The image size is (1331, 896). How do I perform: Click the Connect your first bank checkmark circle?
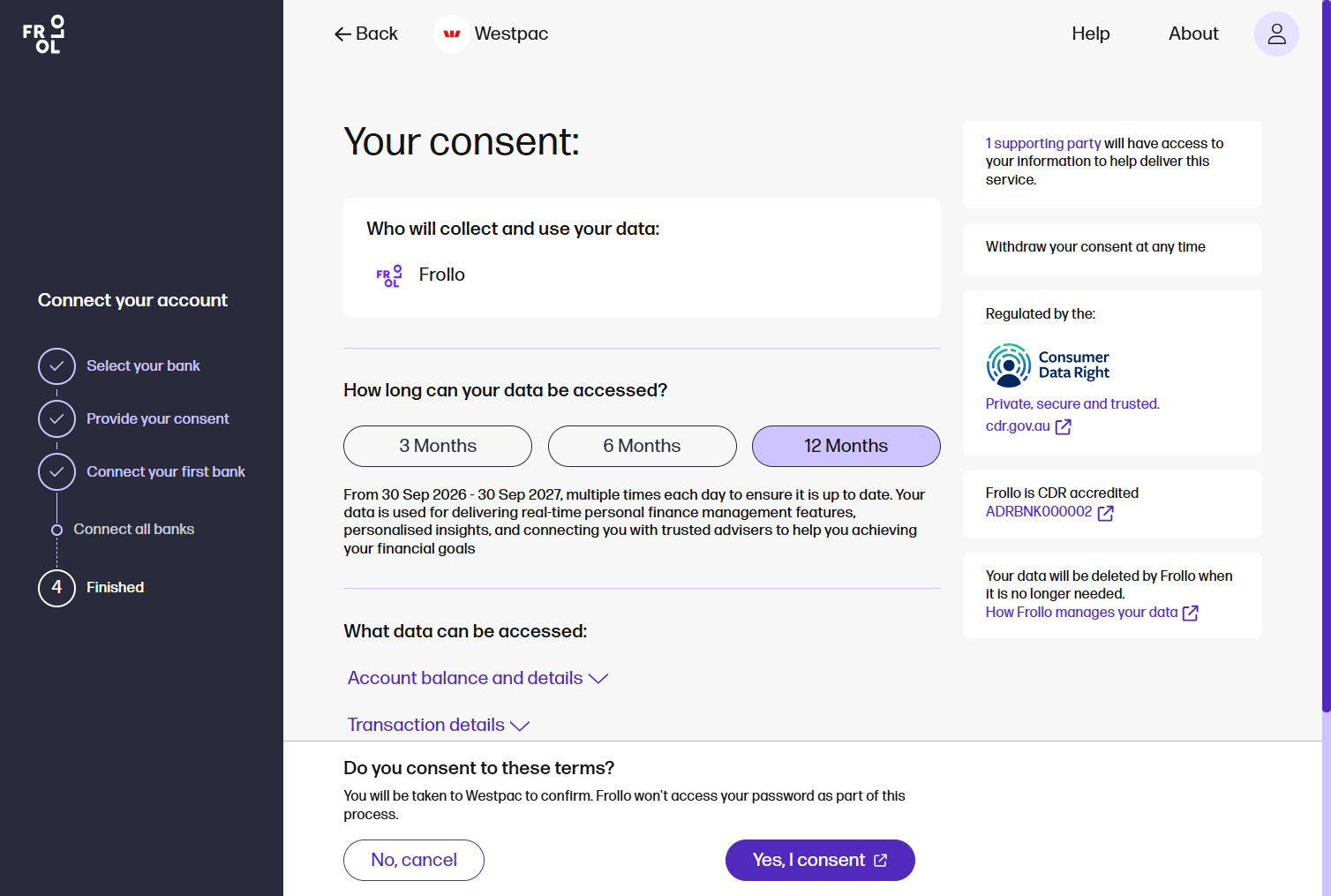56,472
